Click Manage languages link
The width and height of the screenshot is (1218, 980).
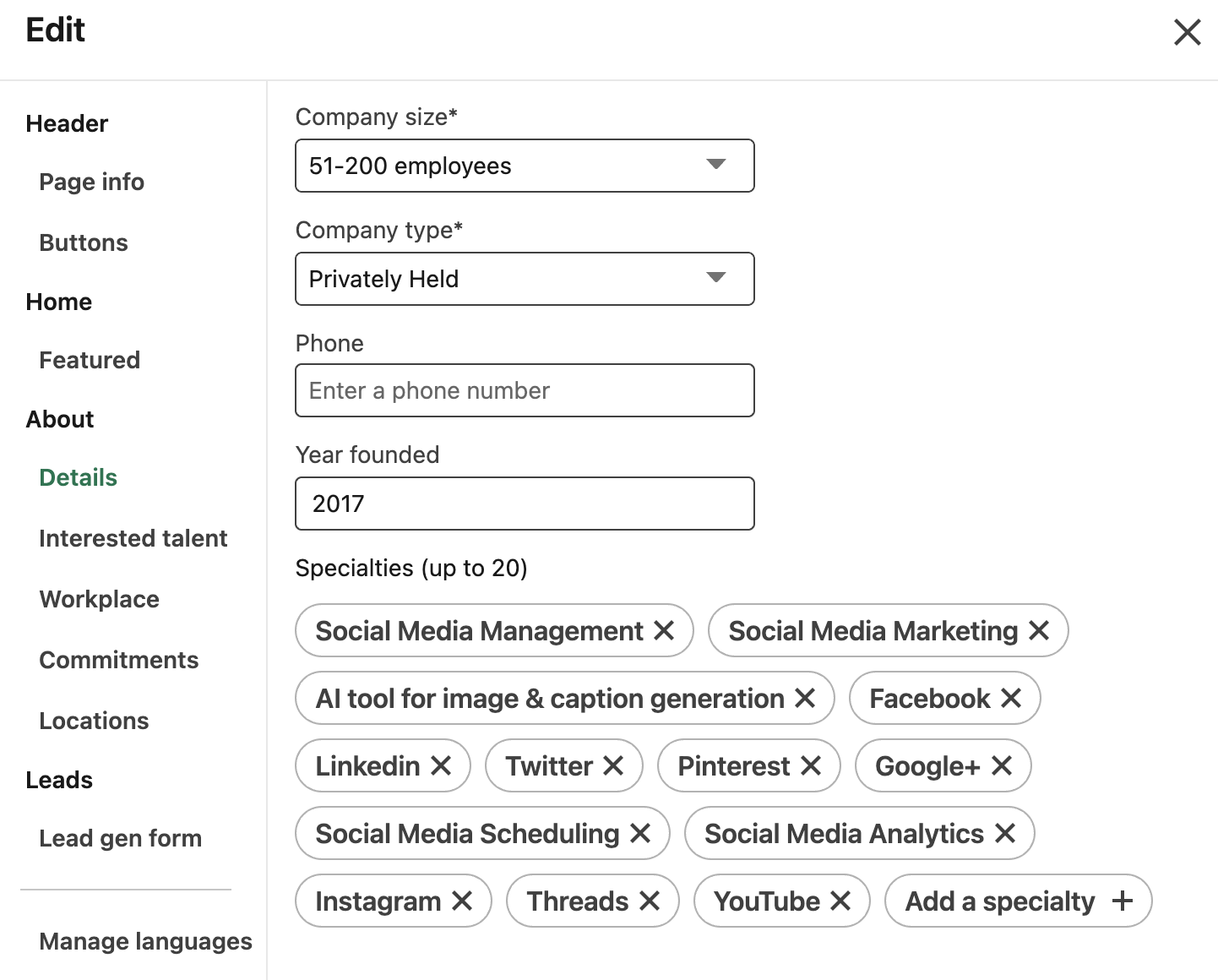coord(146,941)
